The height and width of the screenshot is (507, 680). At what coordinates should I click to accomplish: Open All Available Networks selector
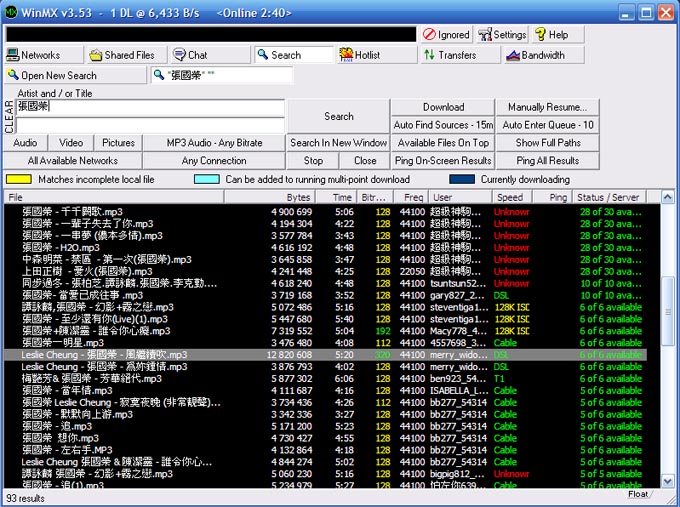click(72, 160)
